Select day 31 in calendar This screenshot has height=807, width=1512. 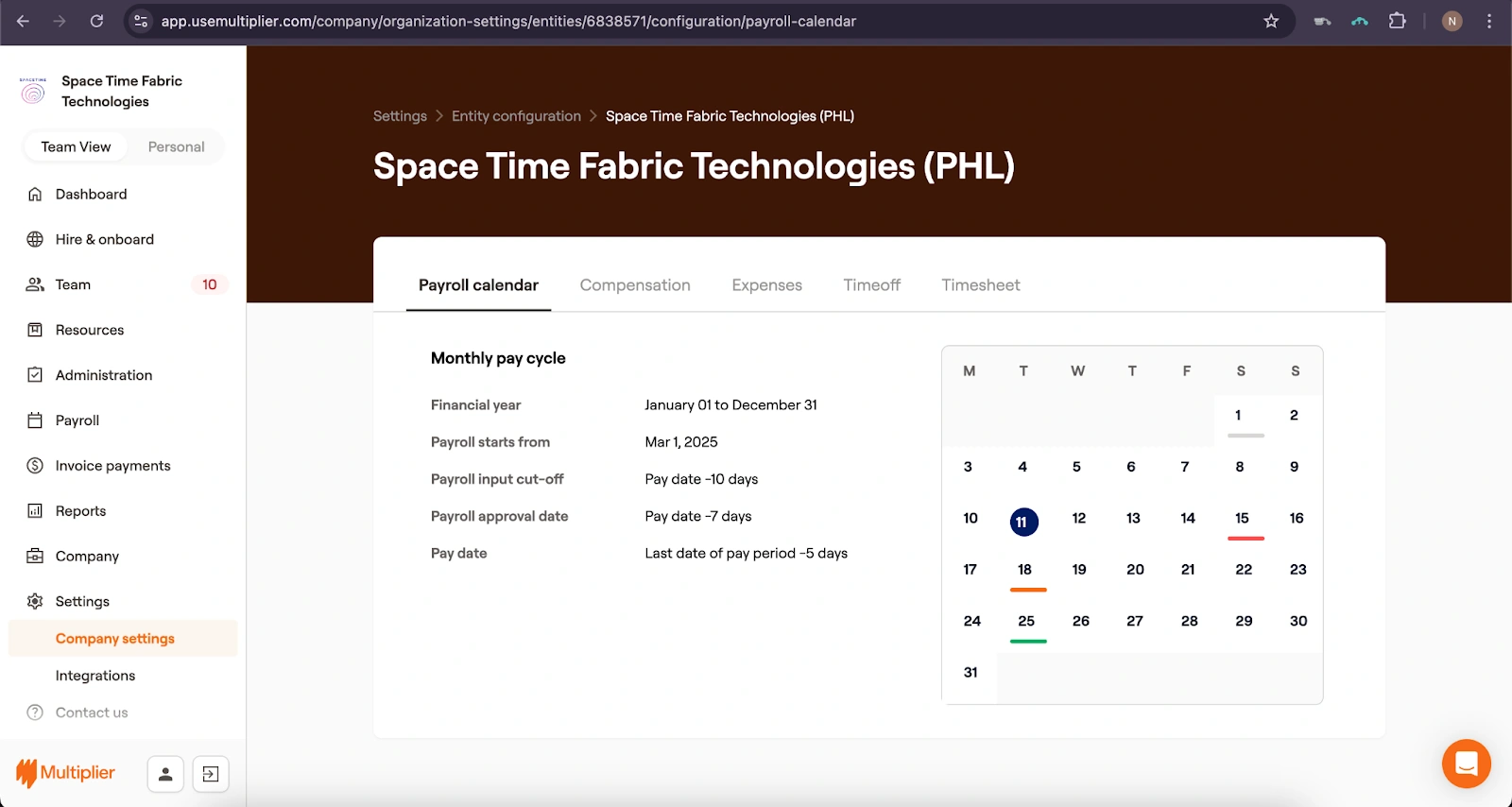point(971,673)
